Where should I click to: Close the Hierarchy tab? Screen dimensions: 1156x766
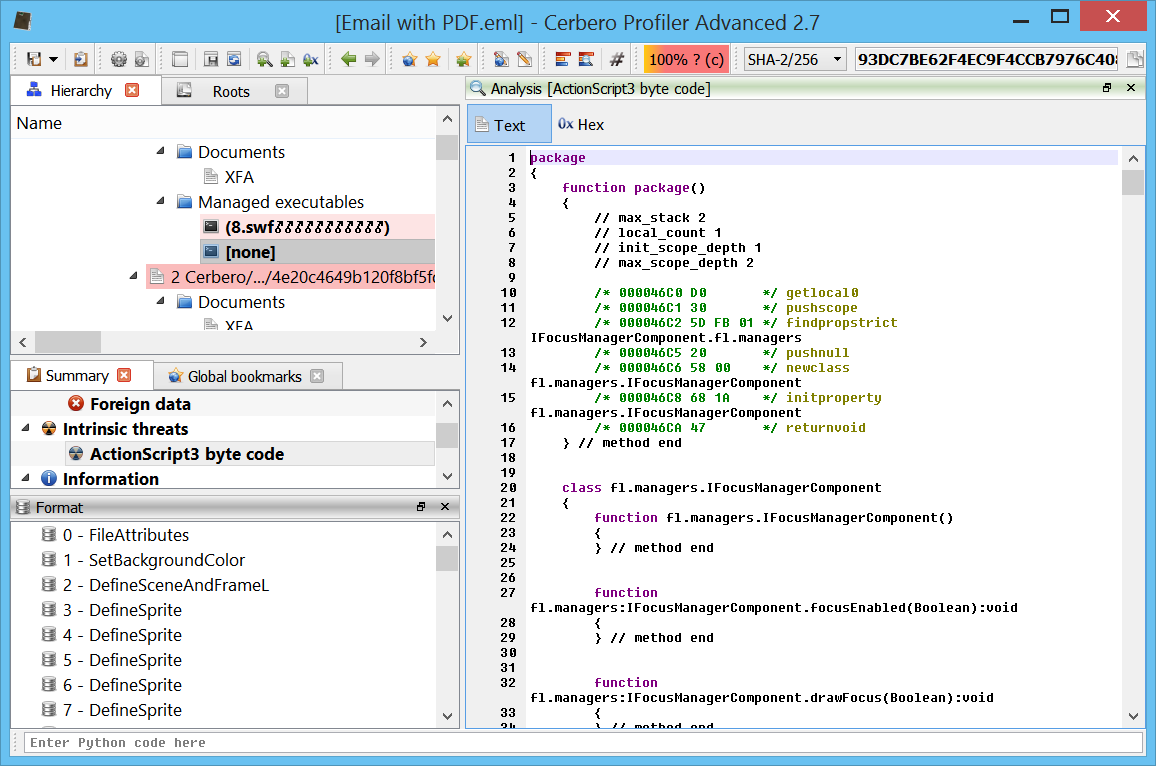pos(132,90)
